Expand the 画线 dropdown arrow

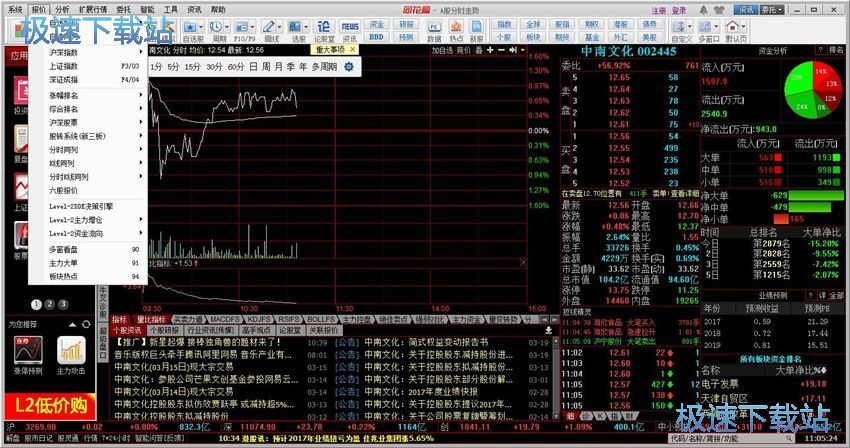280,27
